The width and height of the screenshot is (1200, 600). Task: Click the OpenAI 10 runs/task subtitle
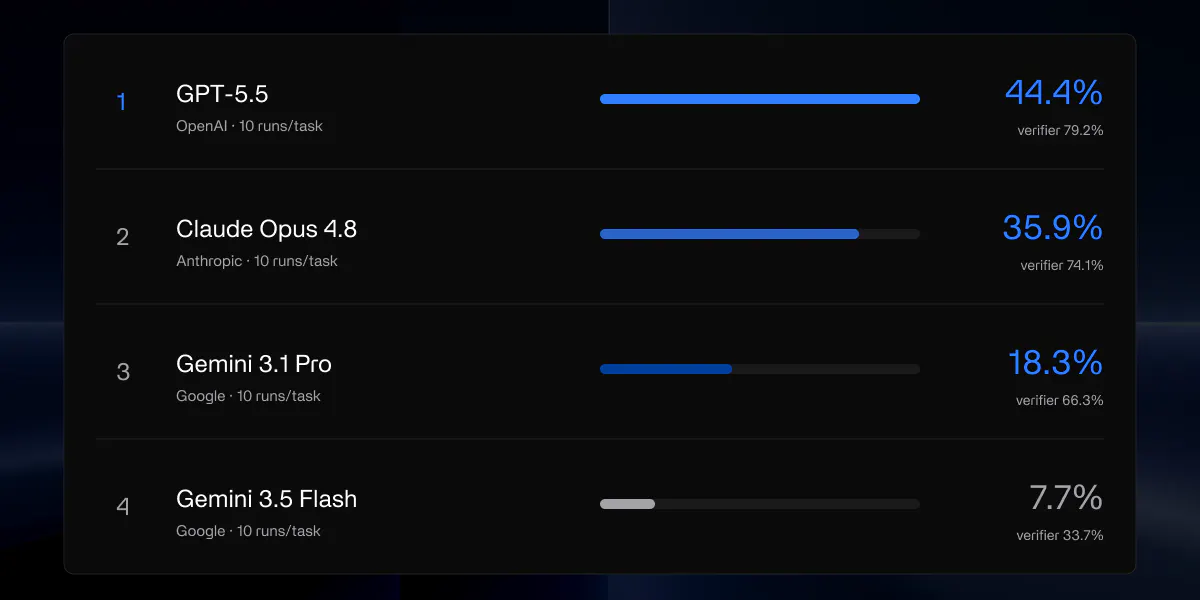[x=249, y=126]
